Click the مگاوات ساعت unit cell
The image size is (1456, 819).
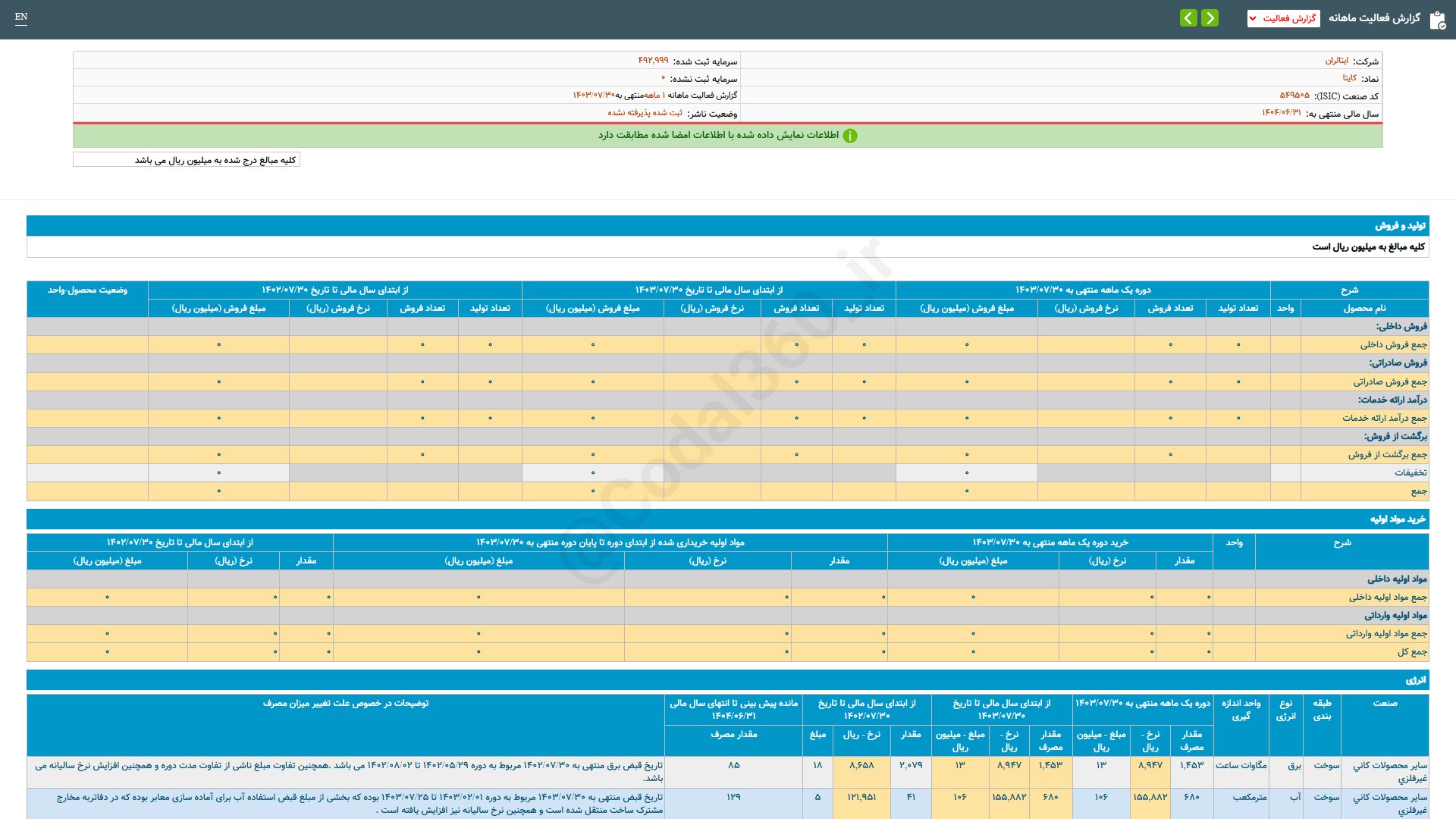pos(1241,765)
